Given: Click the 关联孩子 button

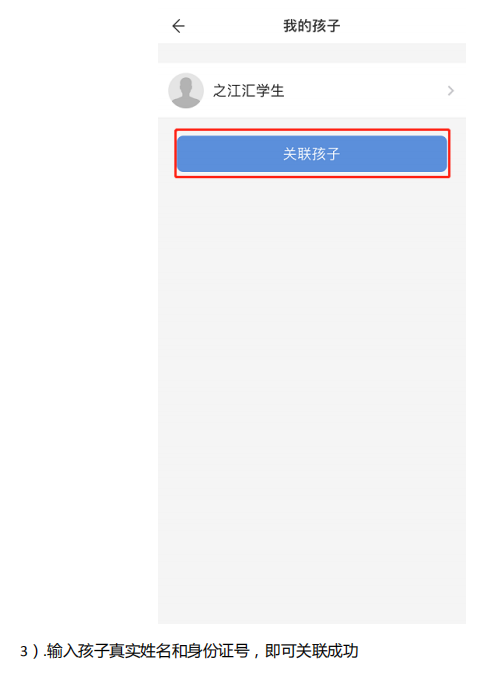Looking at the screenshot, I should pos(312,154).
